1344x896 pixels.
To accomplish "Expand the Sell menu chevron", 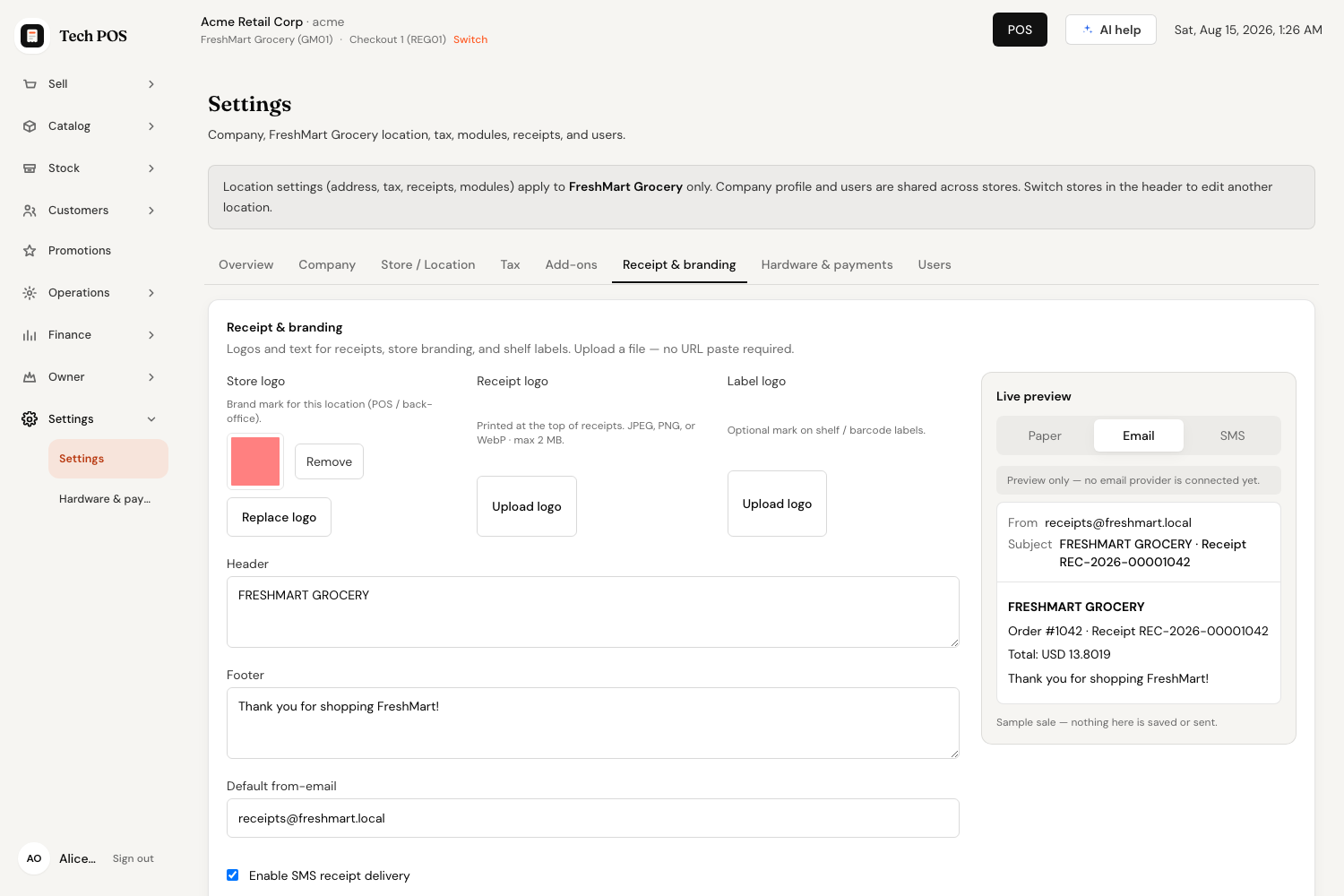I will [151, 84].
